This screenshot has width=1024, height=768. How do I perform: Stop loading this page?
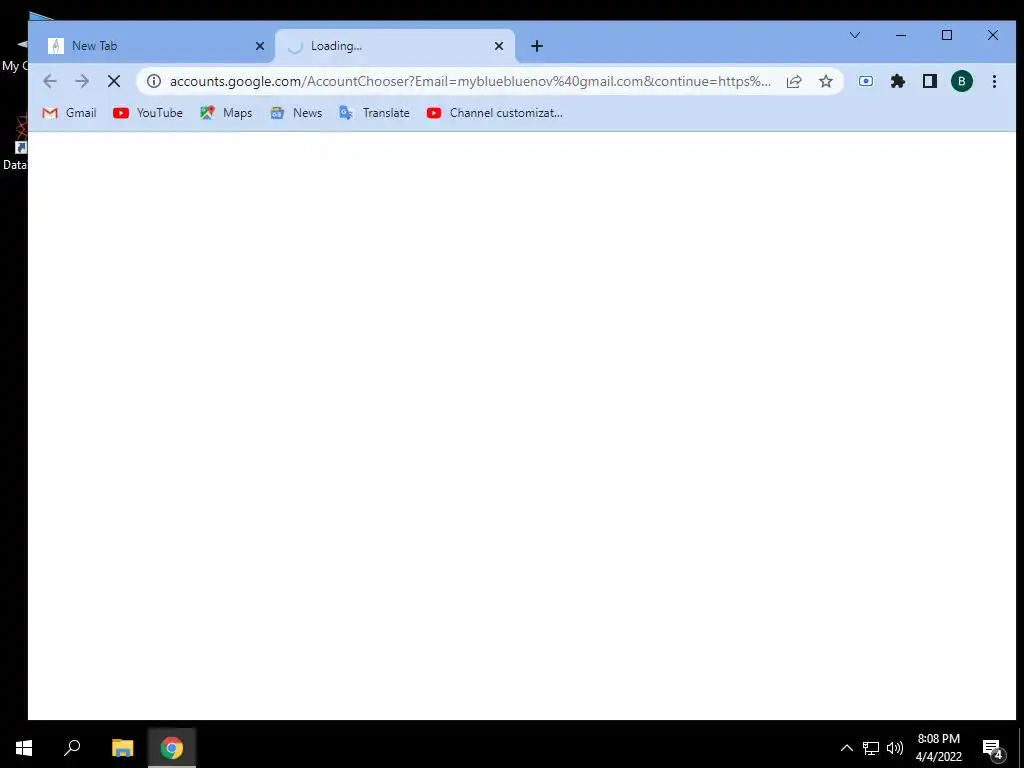pyautogui.click(x=114, y=81)
